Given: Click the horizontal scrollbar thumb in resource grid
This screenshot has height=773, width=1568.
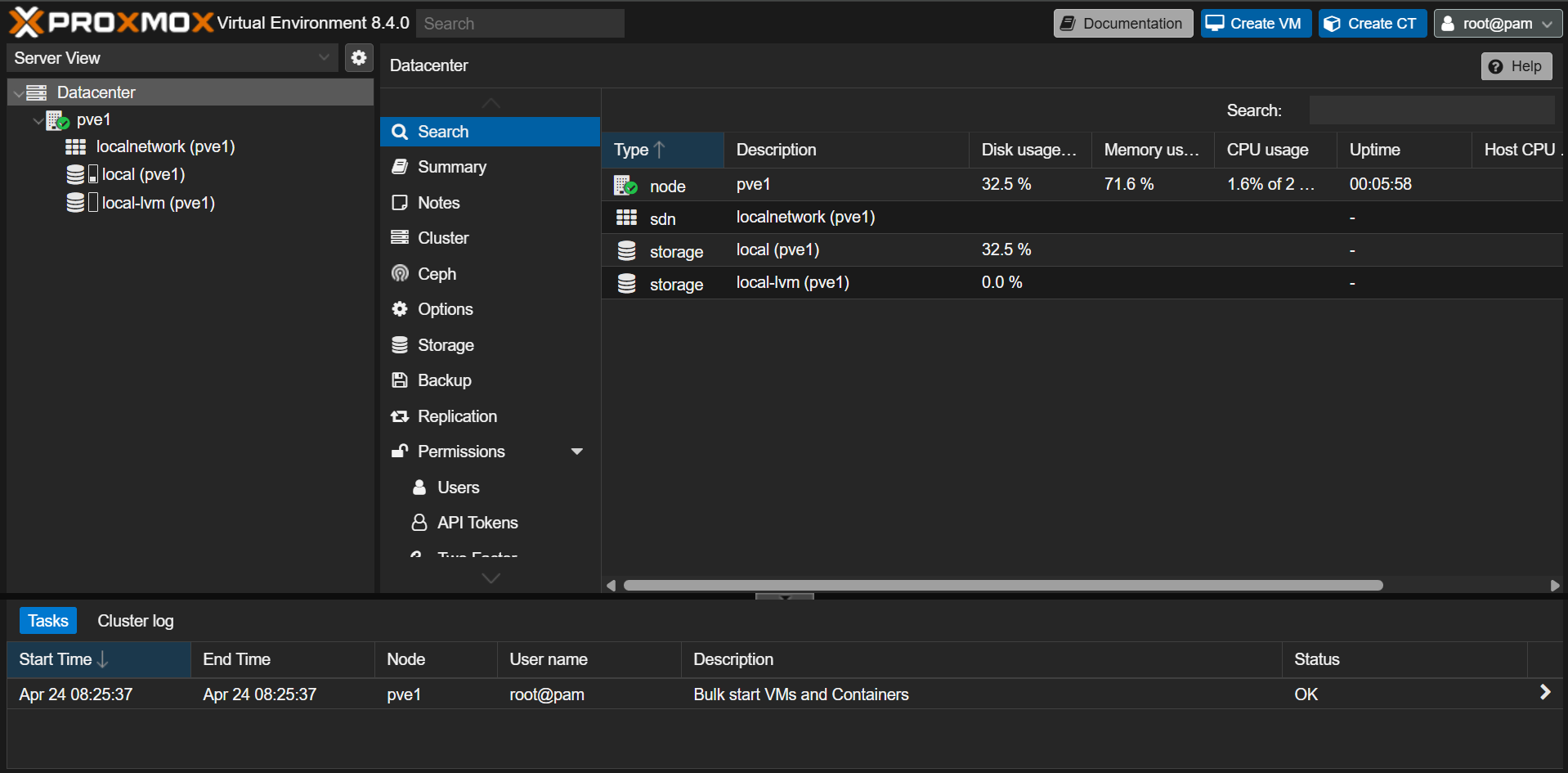Looking at the screenshot, I should coord(1003,586).
